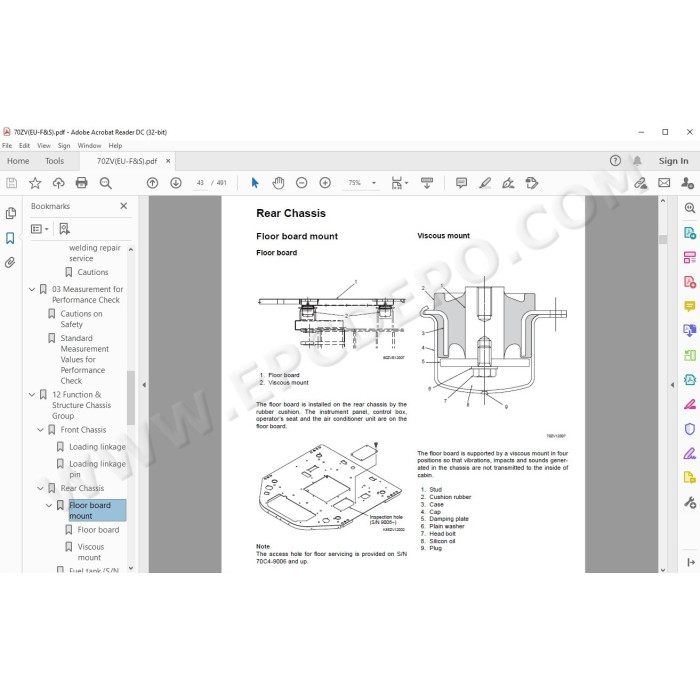Image resolution: width=700 pixels, height=700 pixels.
Task: Open the attachments paperclip panel
Action: [10, 262]
